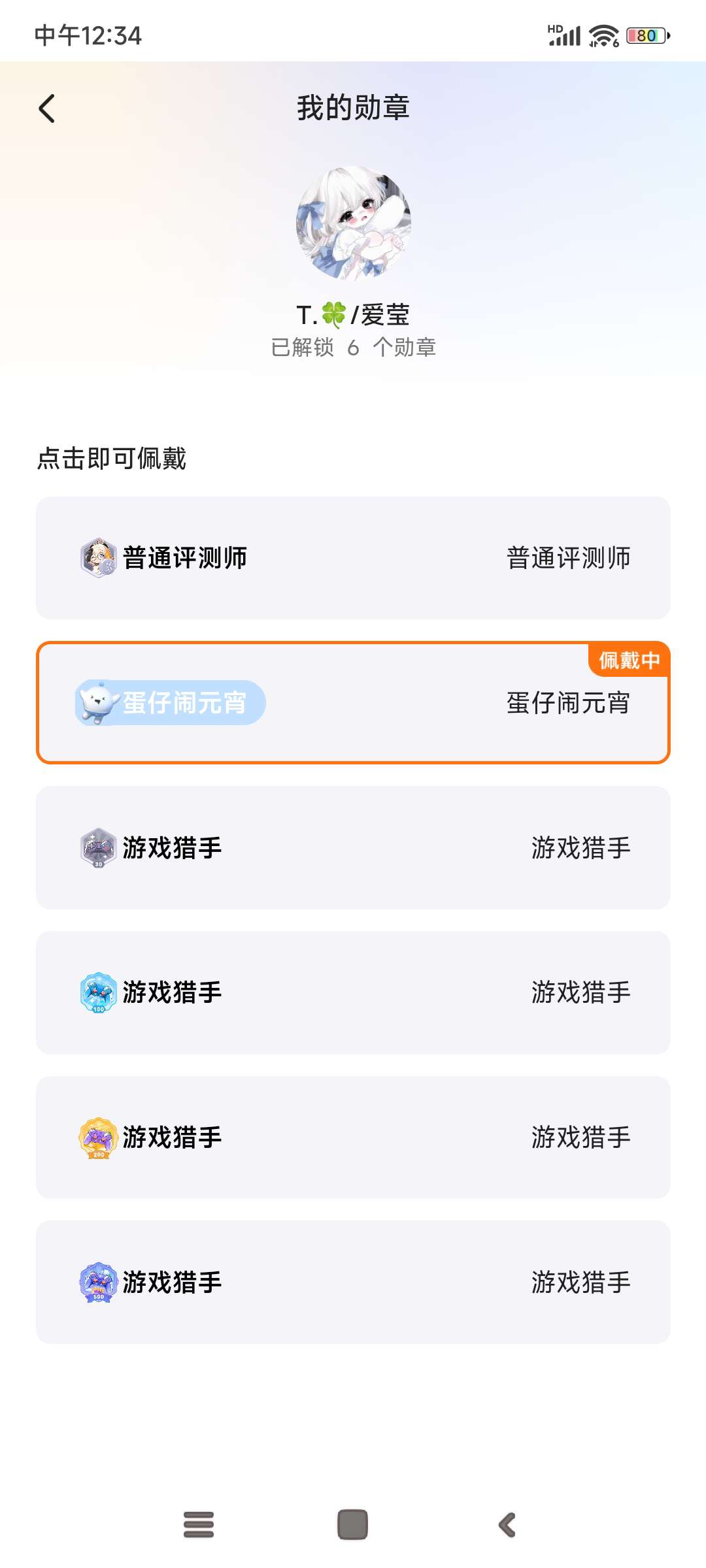Tap the orange 佩戴中 tag

click(629, 661)
